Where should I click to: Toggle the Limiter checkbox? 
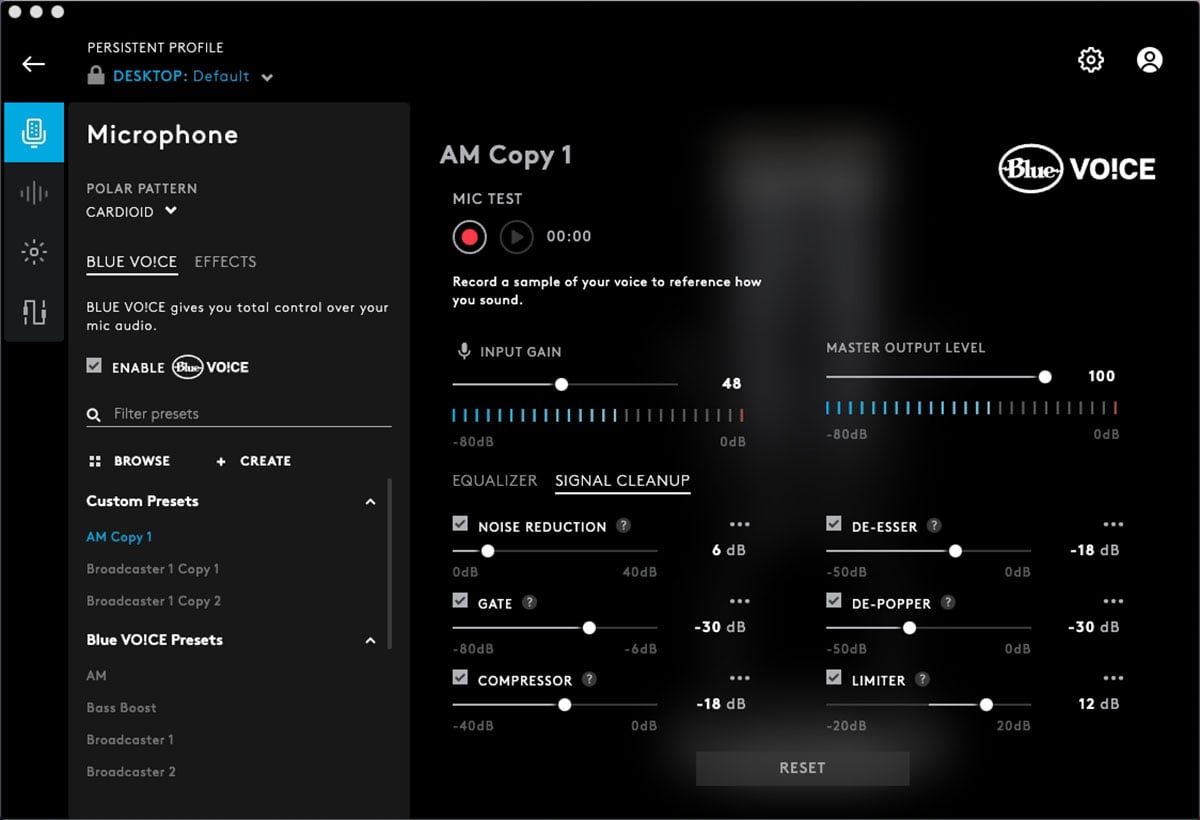(834, 678)
